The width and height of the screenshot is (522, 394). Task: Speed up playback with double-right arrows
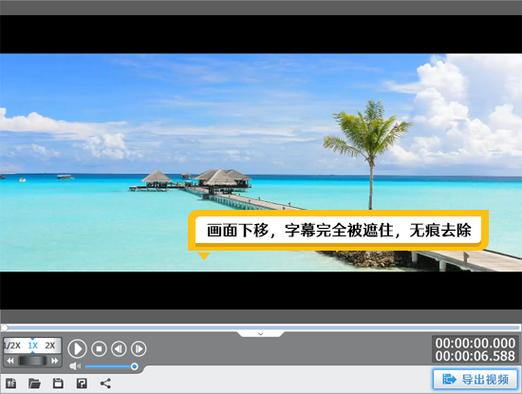[x=55, y=361]
